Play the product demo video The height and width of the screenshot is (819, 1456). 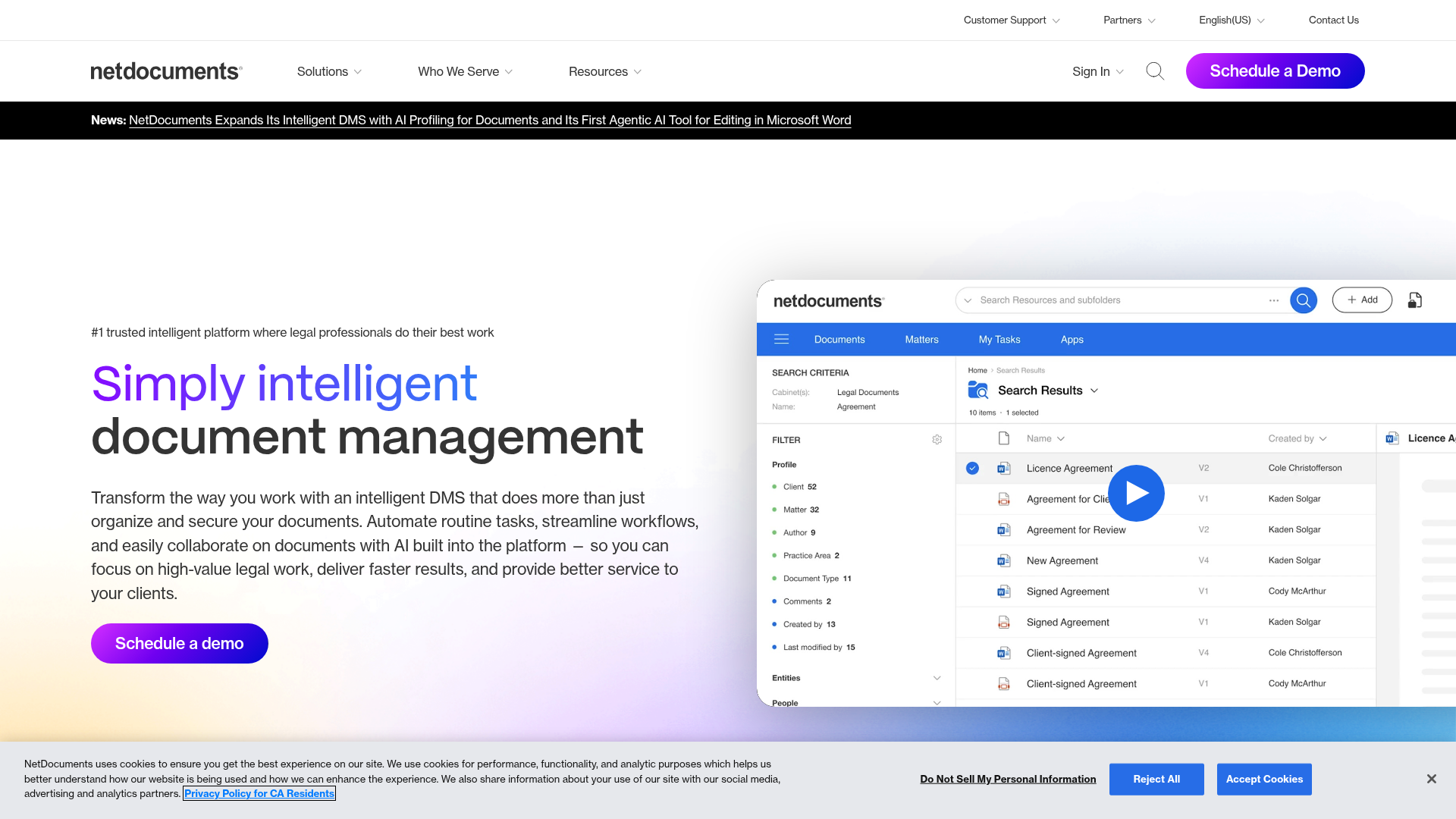[1137, 492]
